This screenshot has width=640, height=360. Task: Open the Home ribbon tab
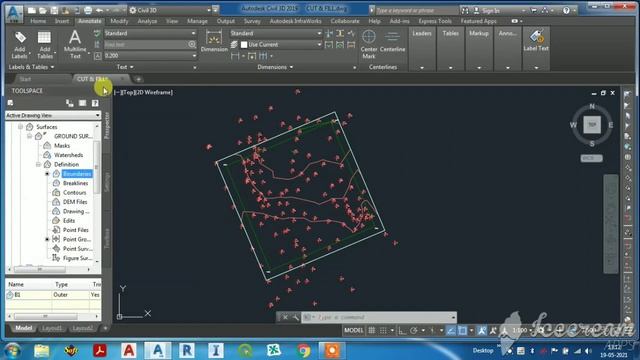click(x=38, y=21)
